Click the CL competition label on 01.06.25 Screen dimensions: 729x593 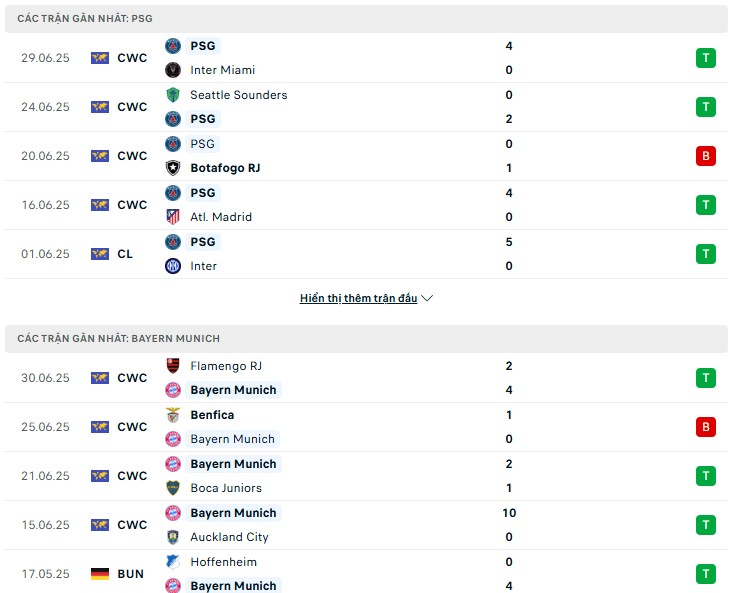(x=125, y=254)
